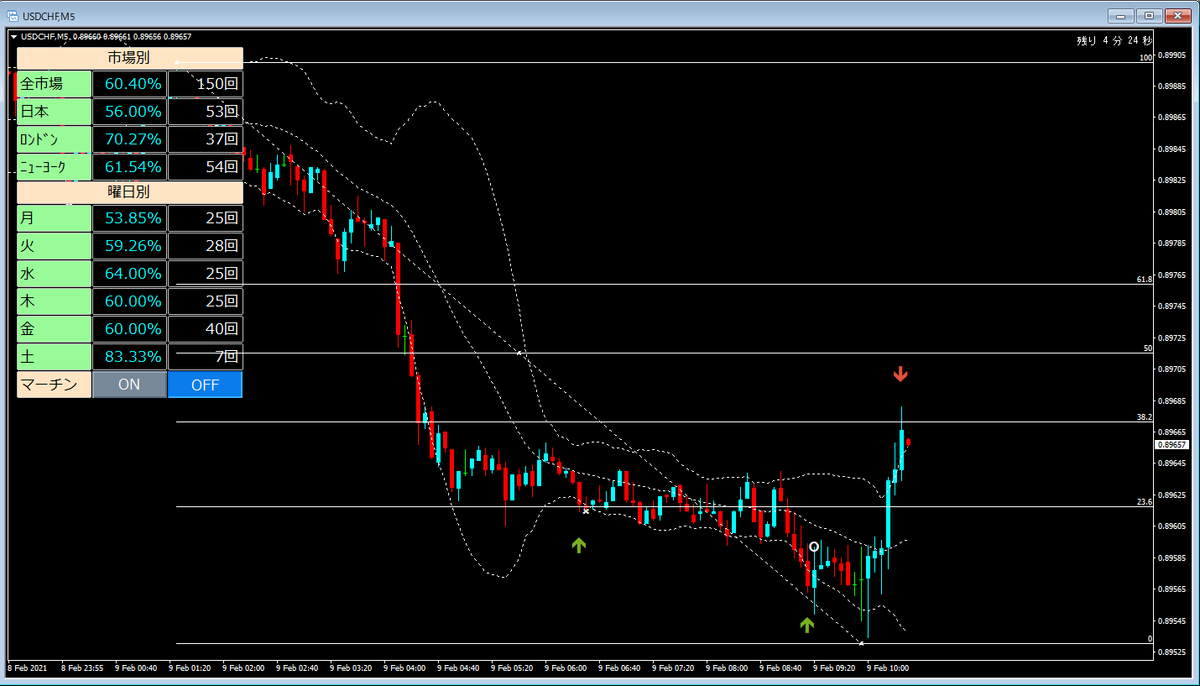Image resolution: width=1200 pixels, height=686 pixels.
Task: Click the 61.8 Fibonacci level label
Action: coord(1146,279)
